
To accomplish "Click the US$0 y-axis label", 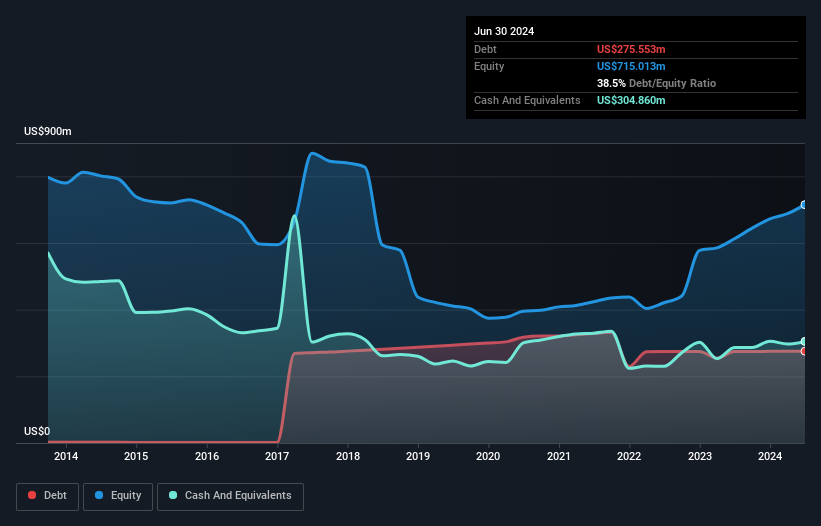I will [x=37, y=431].
